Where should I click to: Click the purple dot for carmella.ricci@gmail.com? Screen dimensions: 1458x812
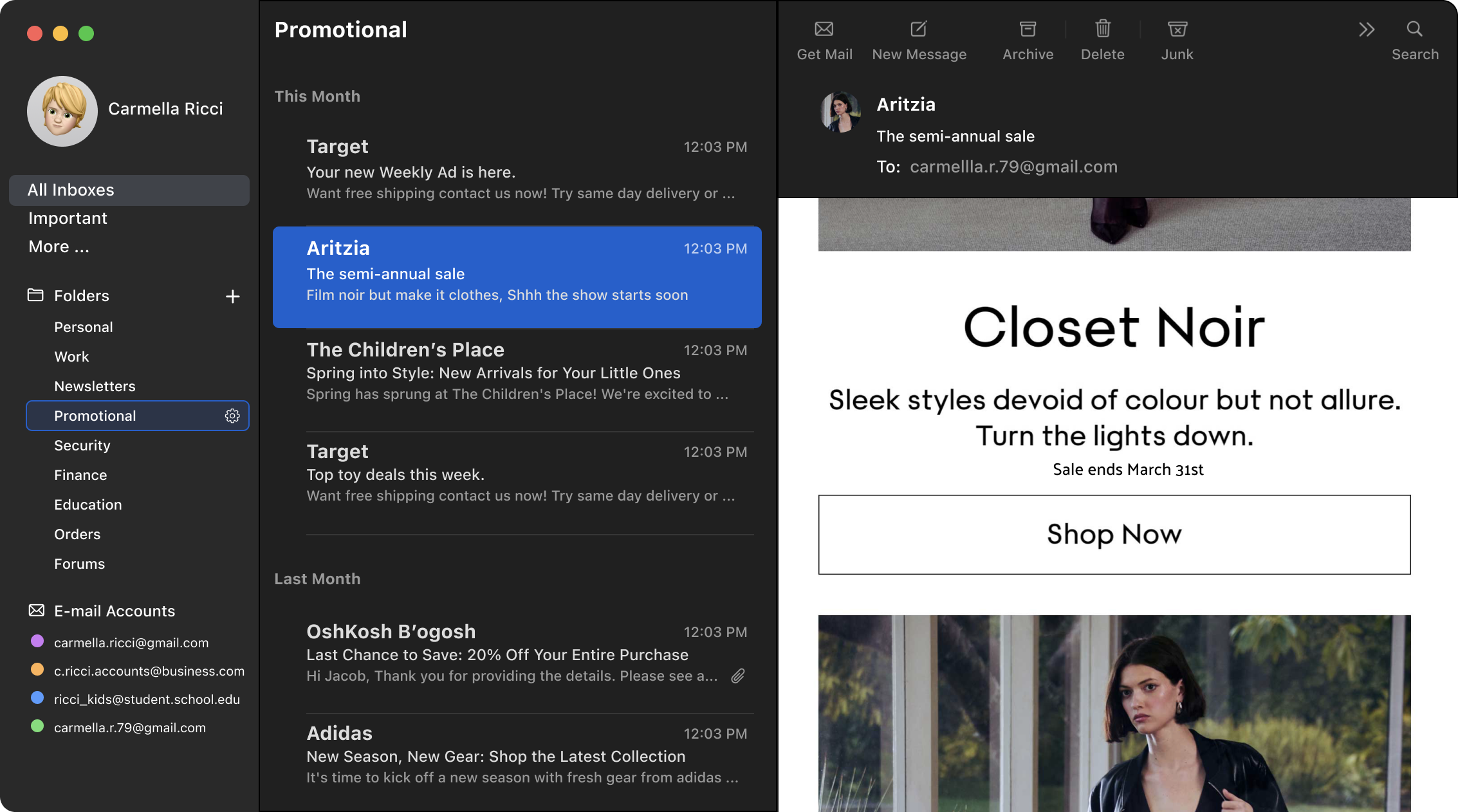coord(37,641)
